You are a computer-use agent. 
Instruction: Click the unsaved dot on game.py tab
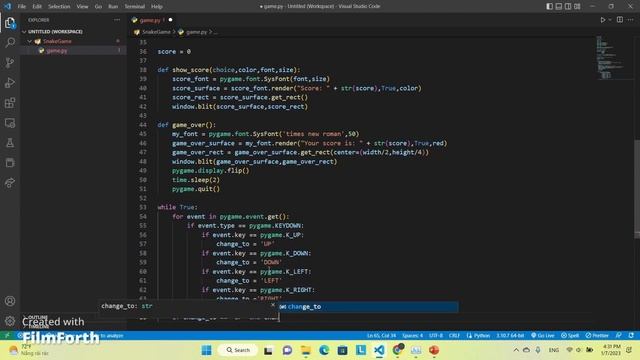[171, 20]
